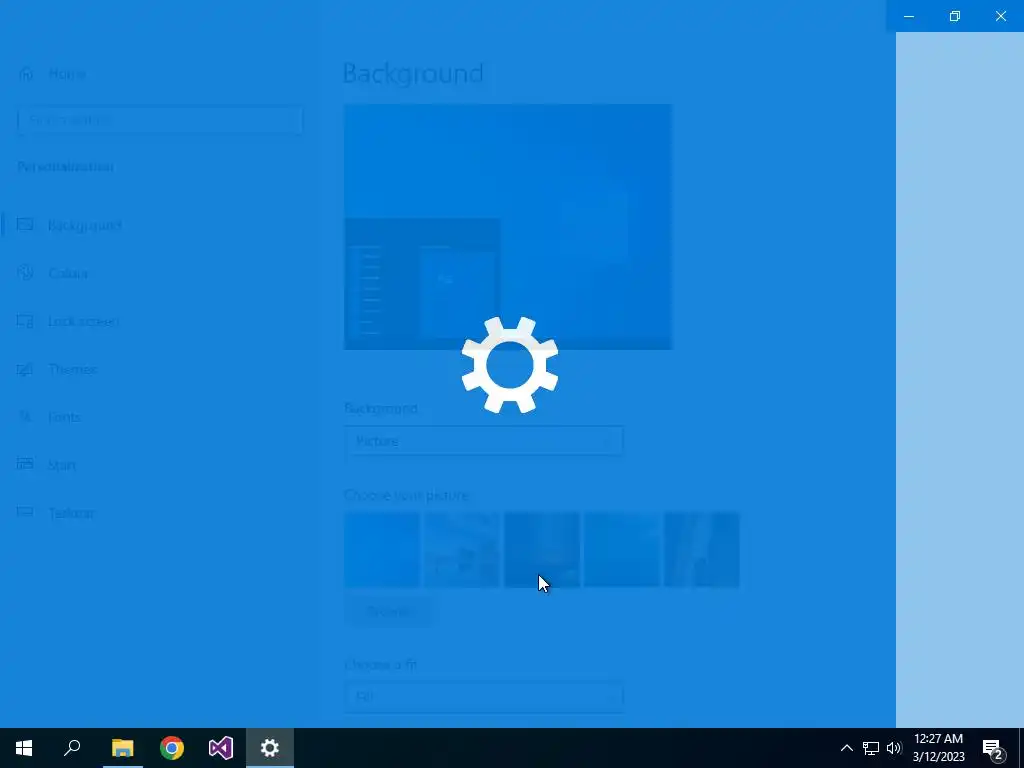Choose the first picture thumbnail

(382, 550)
